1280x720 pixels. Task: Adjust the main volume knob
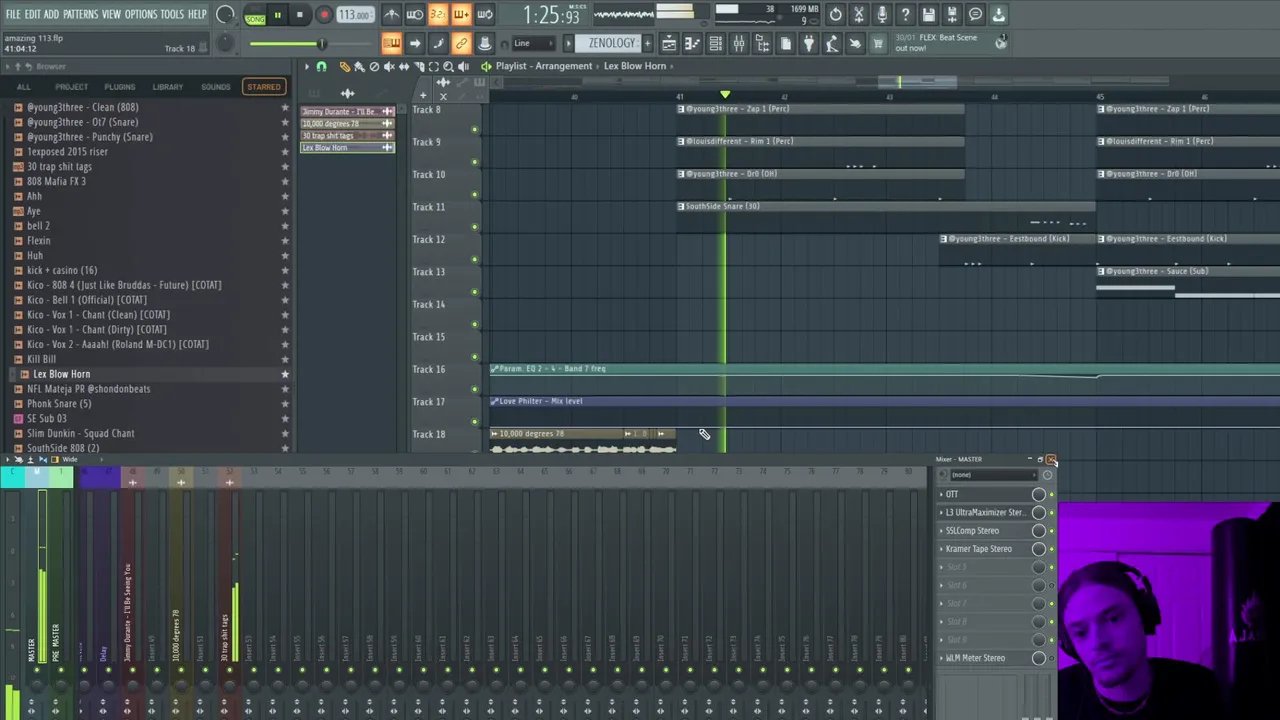226,14
